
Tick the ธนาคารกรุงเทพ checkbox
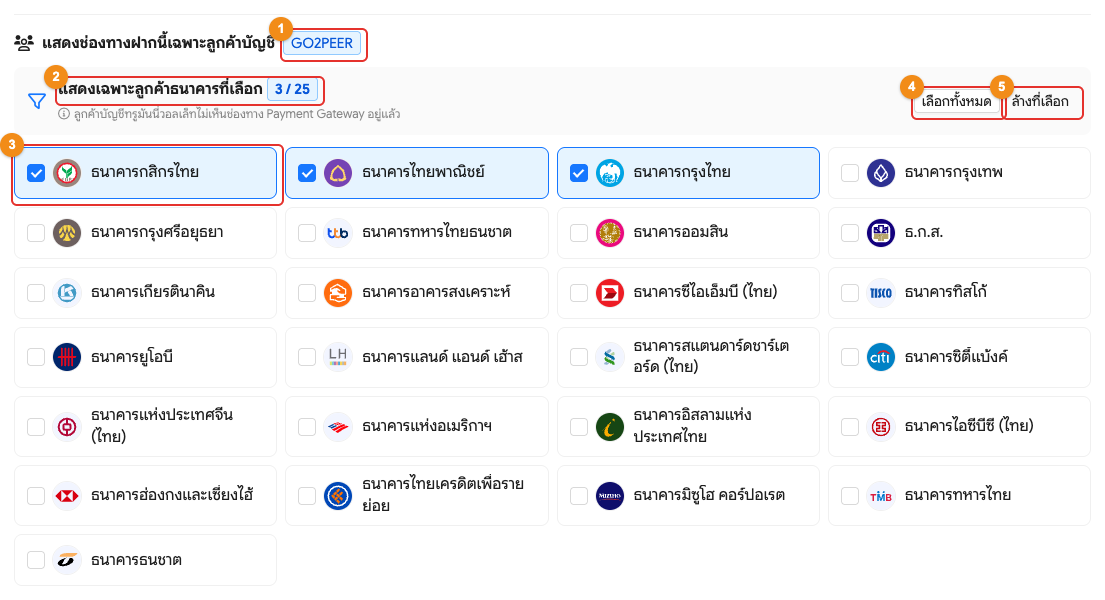(850, 173)
